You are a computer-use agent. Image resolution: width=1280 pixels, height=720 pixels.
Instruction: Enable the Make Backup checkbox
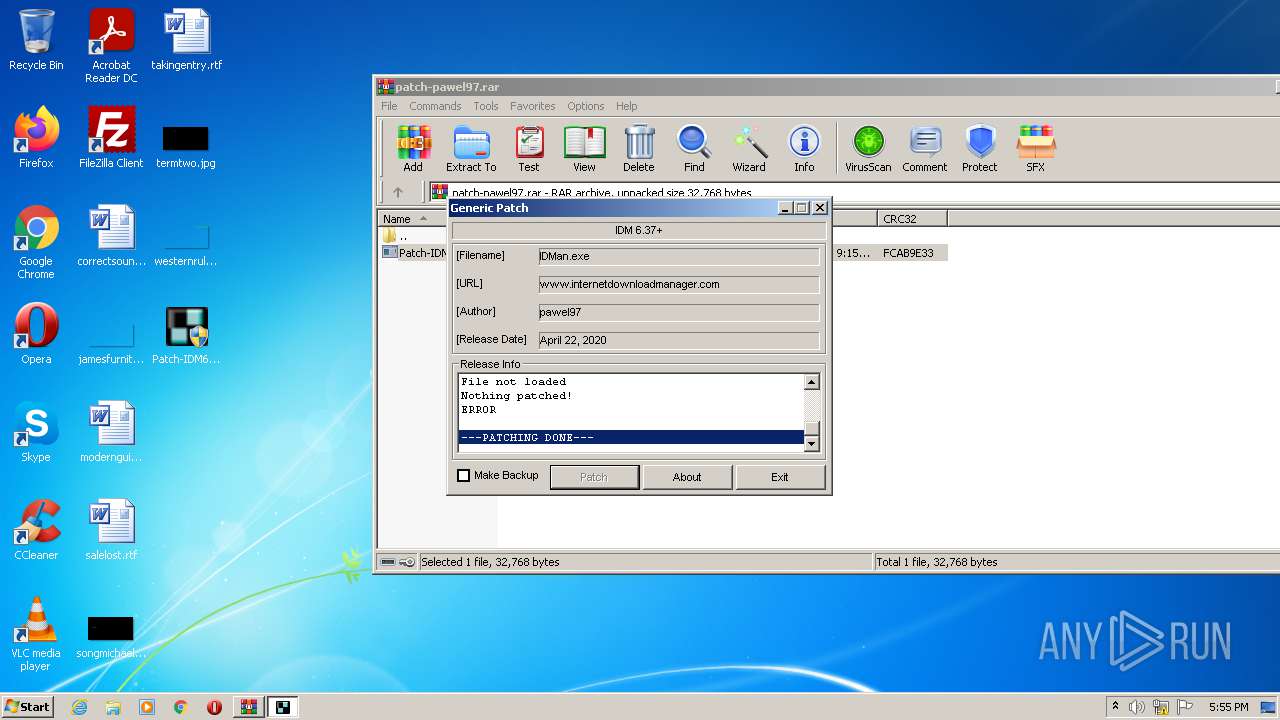[463, 476]
